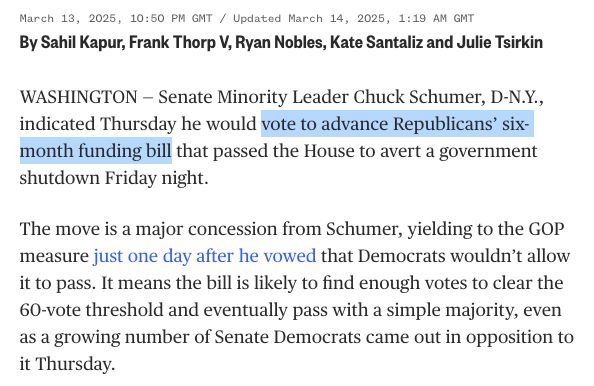Click the WASHINGTON dateline word

tap(78, 97)
